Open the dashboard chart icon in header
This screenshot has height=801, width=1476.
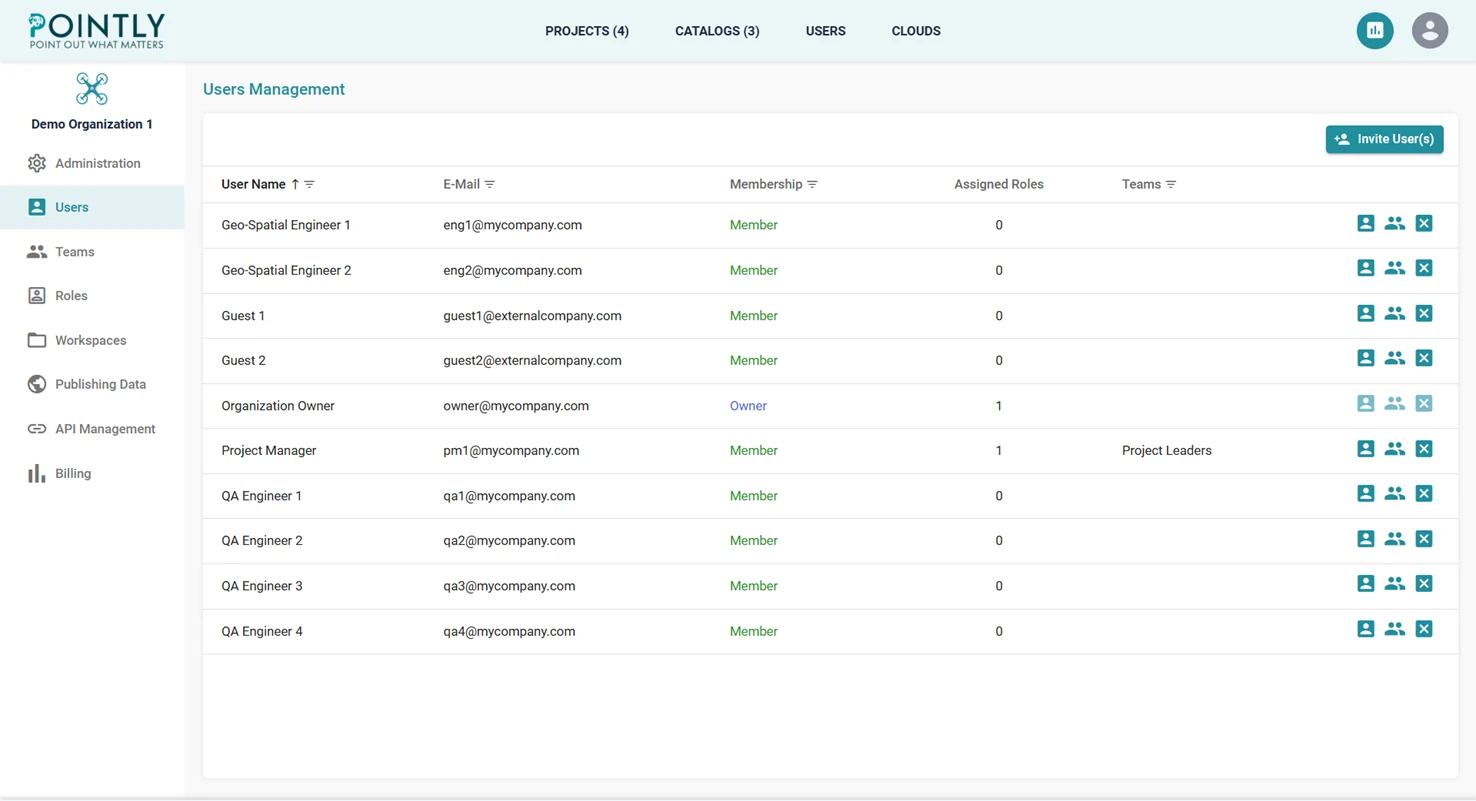click(x=1375, y=31)
